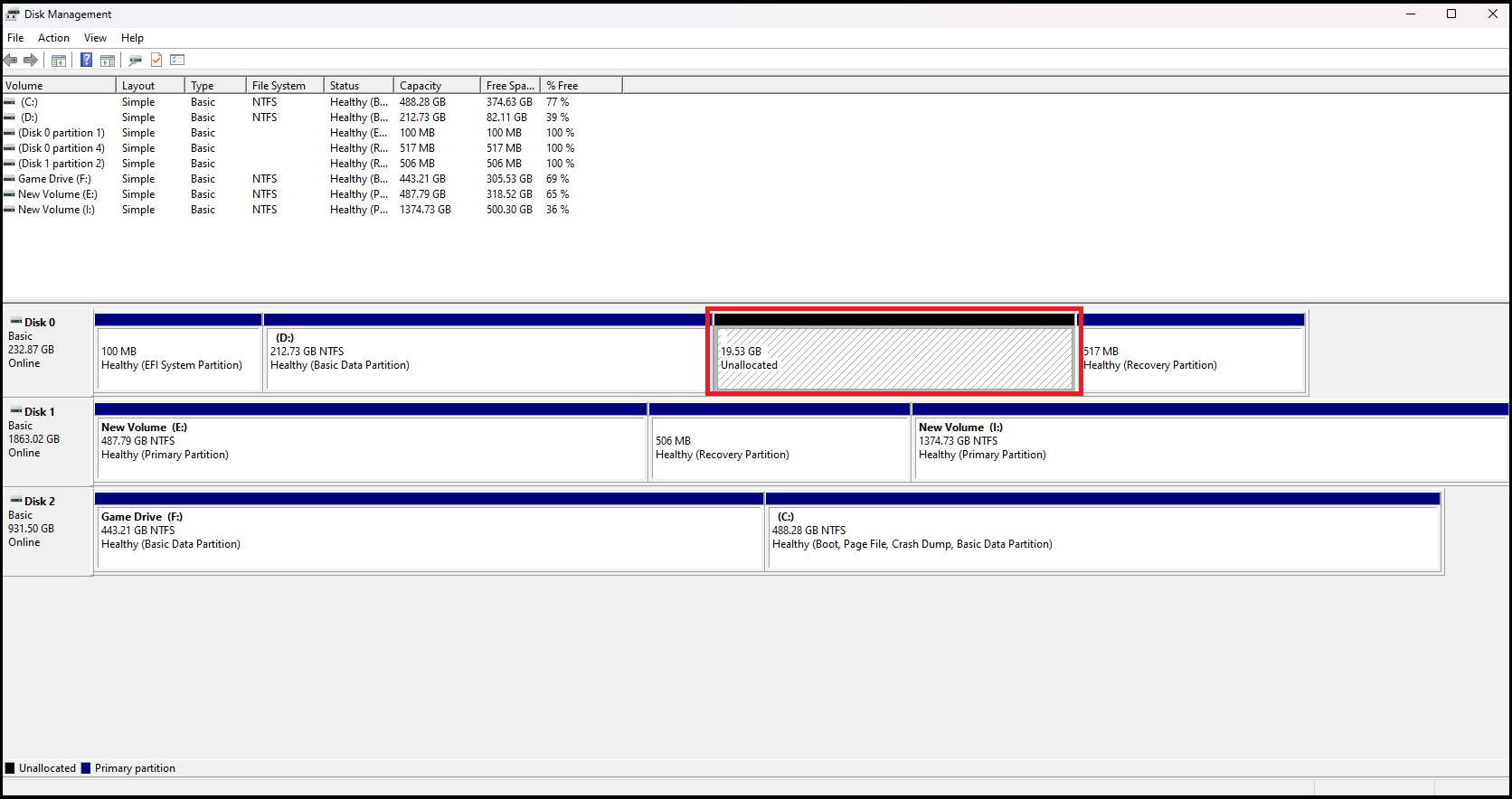Click Show/Hide Console Tree toolbar icon
The height and width of the screenshot is (799, 1512).
(x=59, y=61)
